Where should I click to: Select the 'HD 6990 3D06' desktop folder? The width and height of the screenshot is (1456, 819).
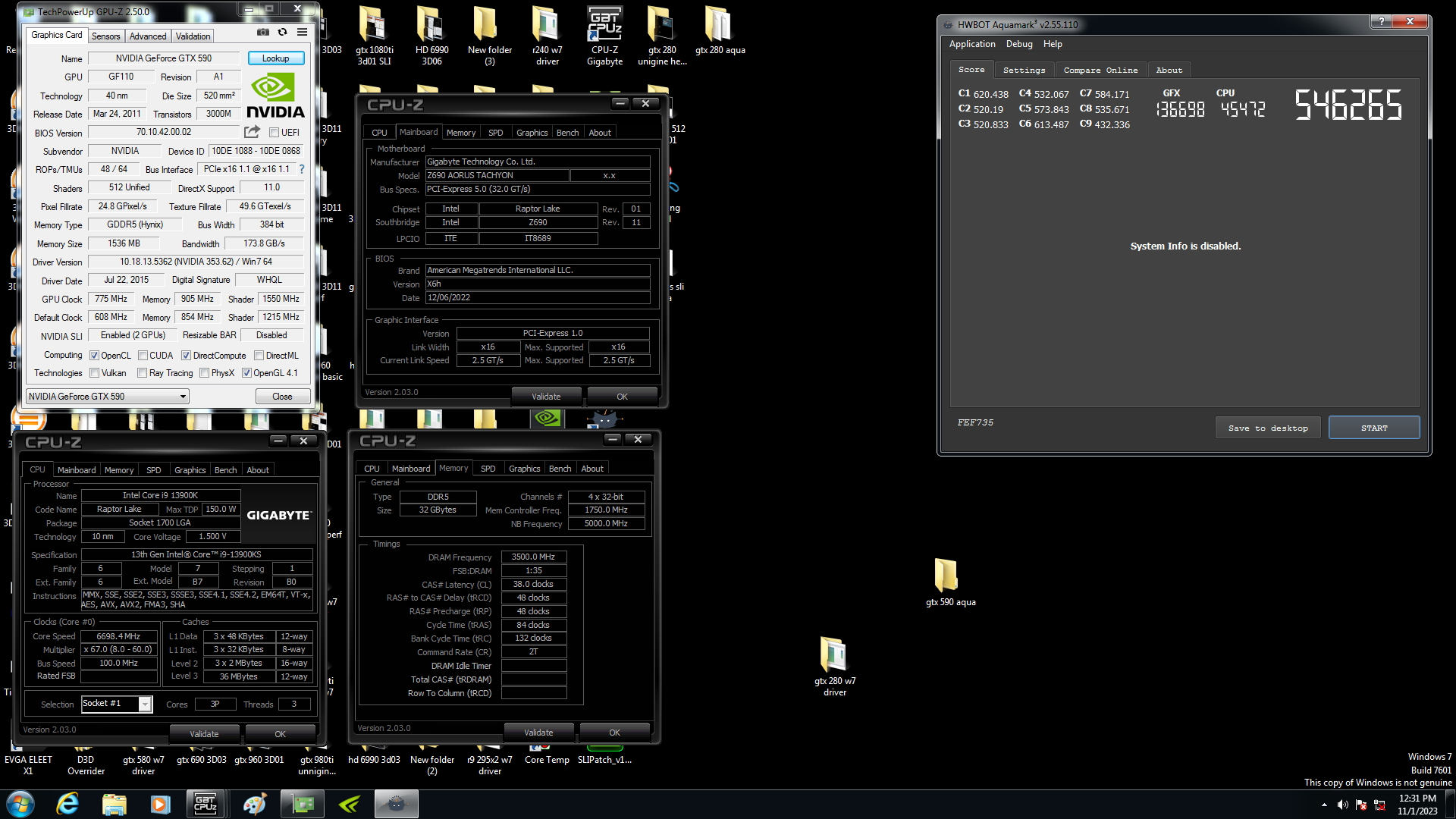pos(431,36)
